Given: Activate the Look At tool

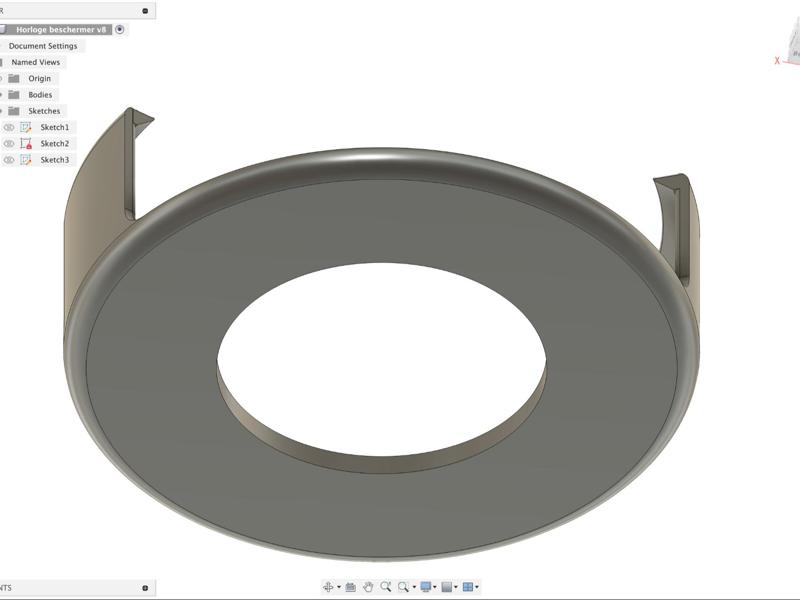Looking at the screenshot, I should pos(351,587).
